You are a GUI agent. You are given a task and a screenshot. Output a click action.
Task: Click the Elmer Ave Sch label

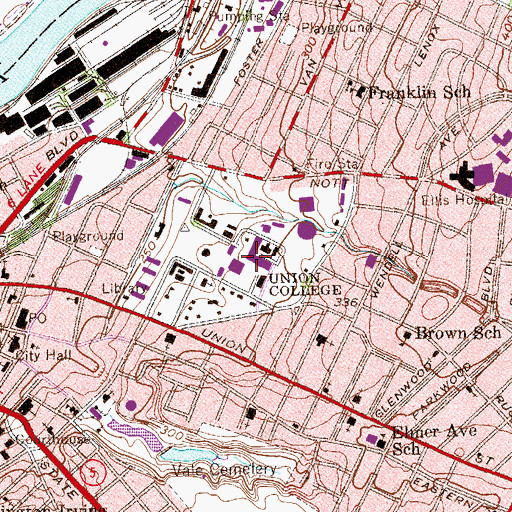[435, 440]
